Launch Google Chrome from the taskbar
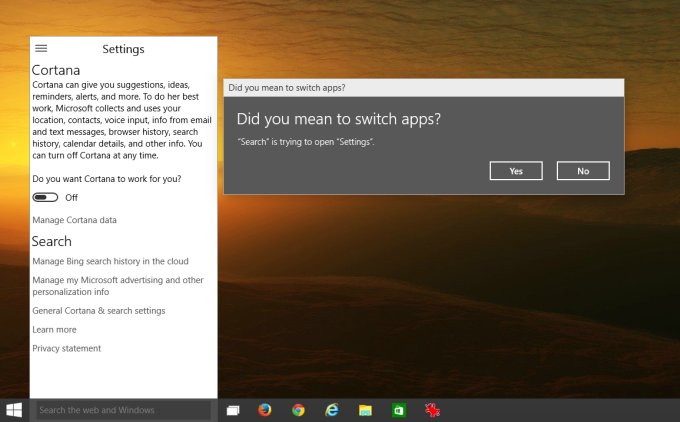The width and height of the screenshot is (680, 422). pos(298,410)
